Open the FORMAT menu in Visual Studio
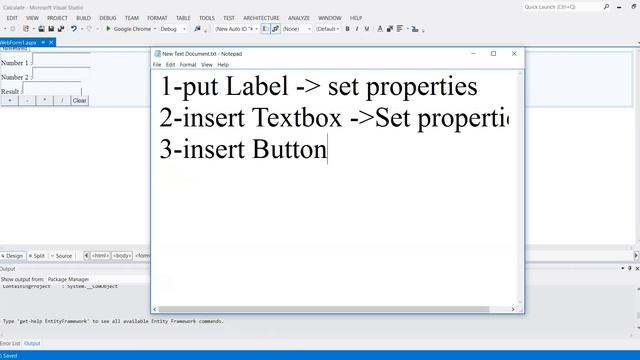Viewport: 640px width, 360px height. click(x=157, y=18)
